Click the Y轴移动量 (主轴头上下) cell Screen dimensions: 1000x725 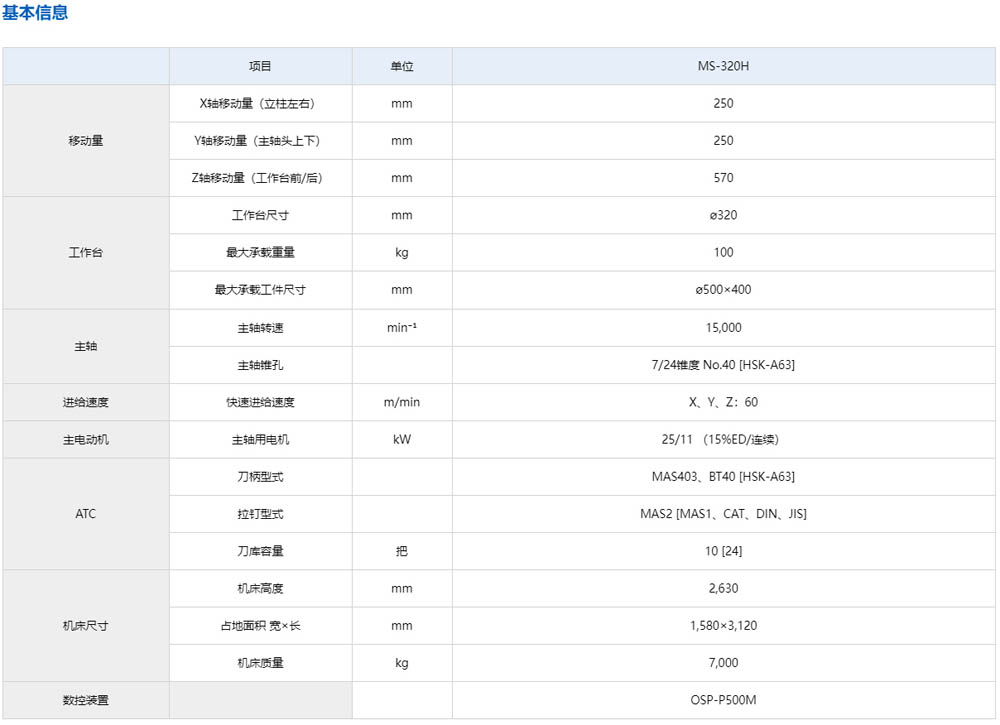(261, 140)
